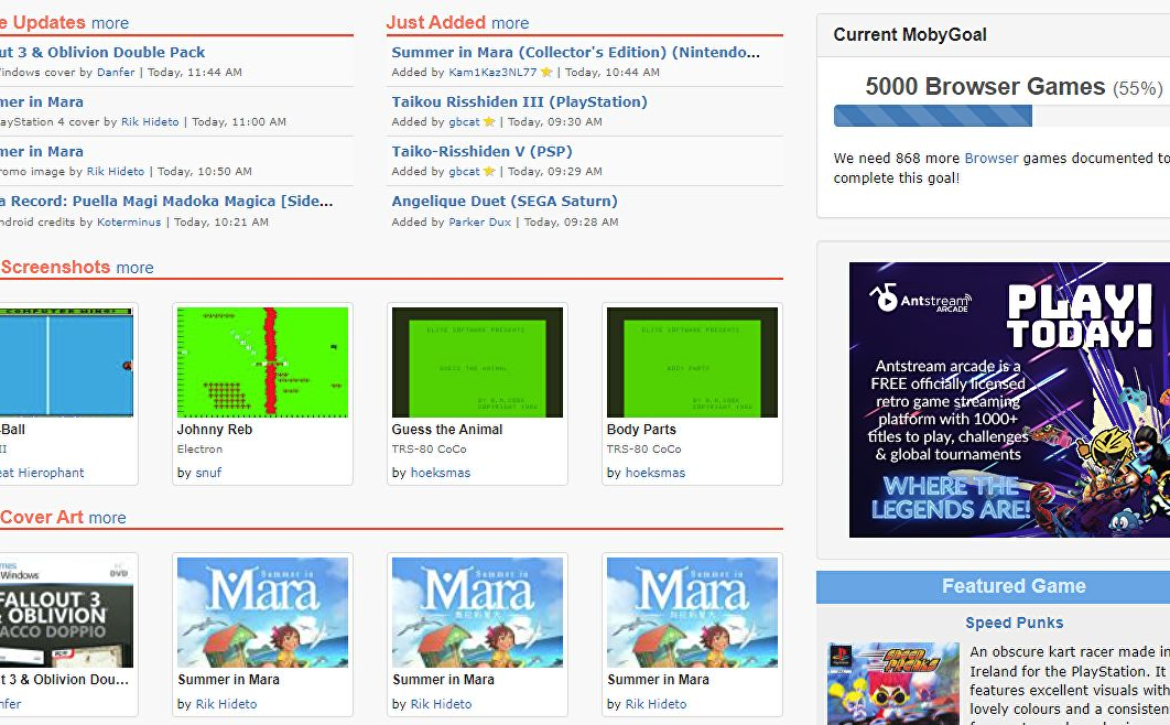Click the Just Added section heading
Viewport: 1170px width, 725px height.
[436, 22]
